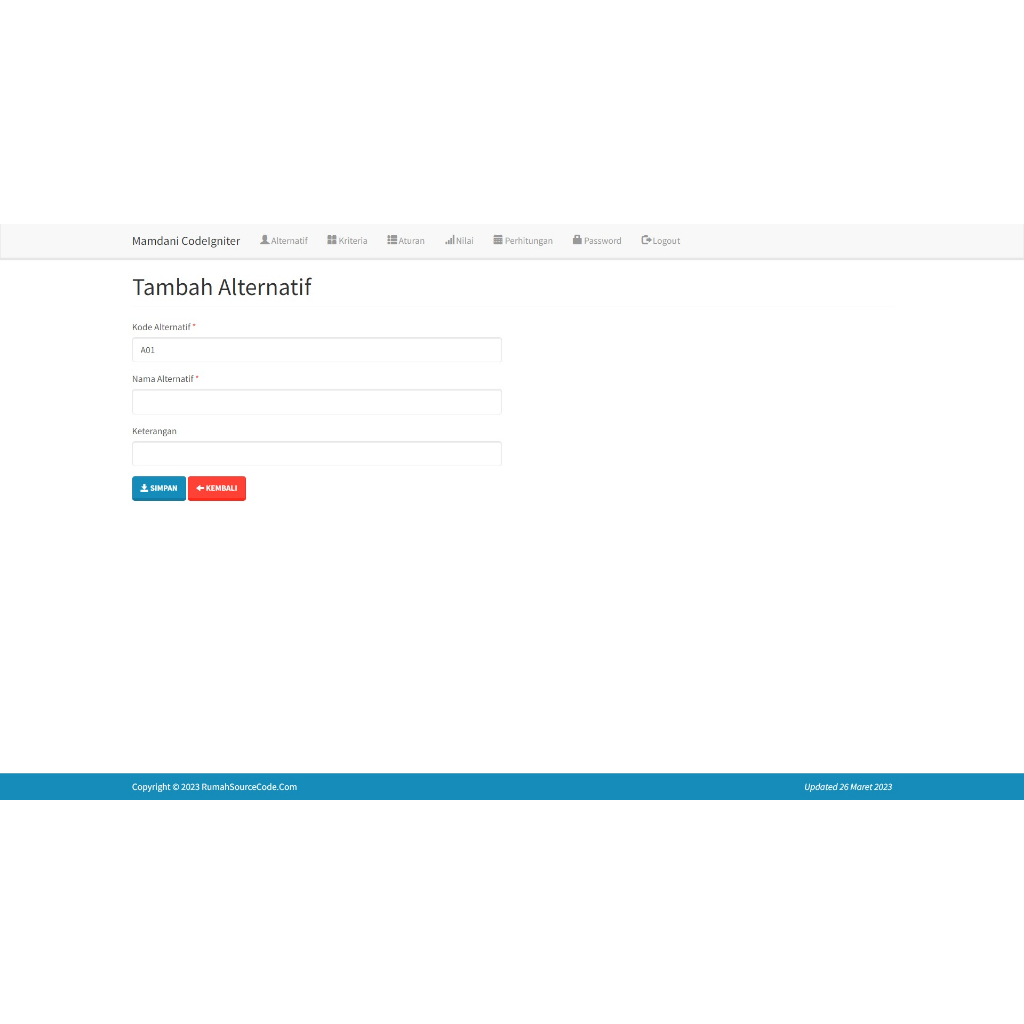Click the Kembali button

point(217,488)
